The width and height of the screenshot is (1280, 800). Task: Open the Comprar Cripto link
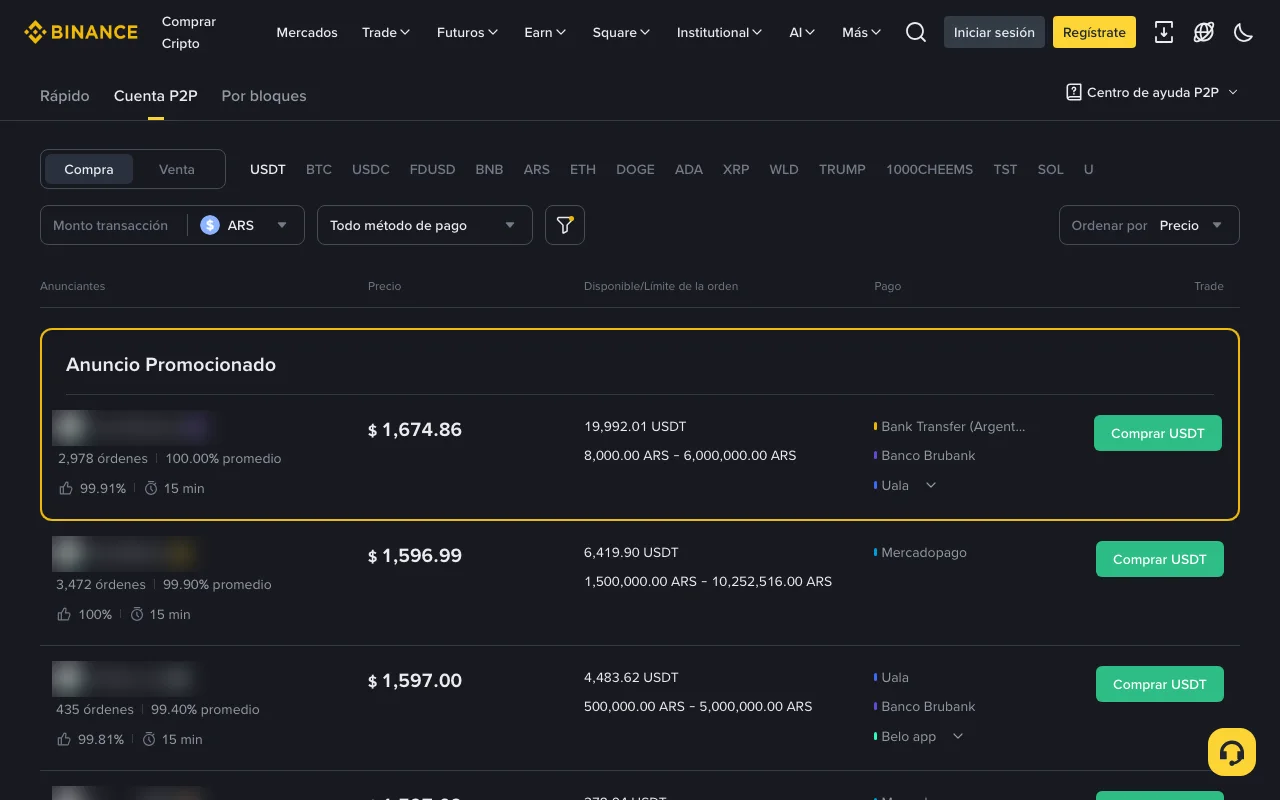[189, 32]
